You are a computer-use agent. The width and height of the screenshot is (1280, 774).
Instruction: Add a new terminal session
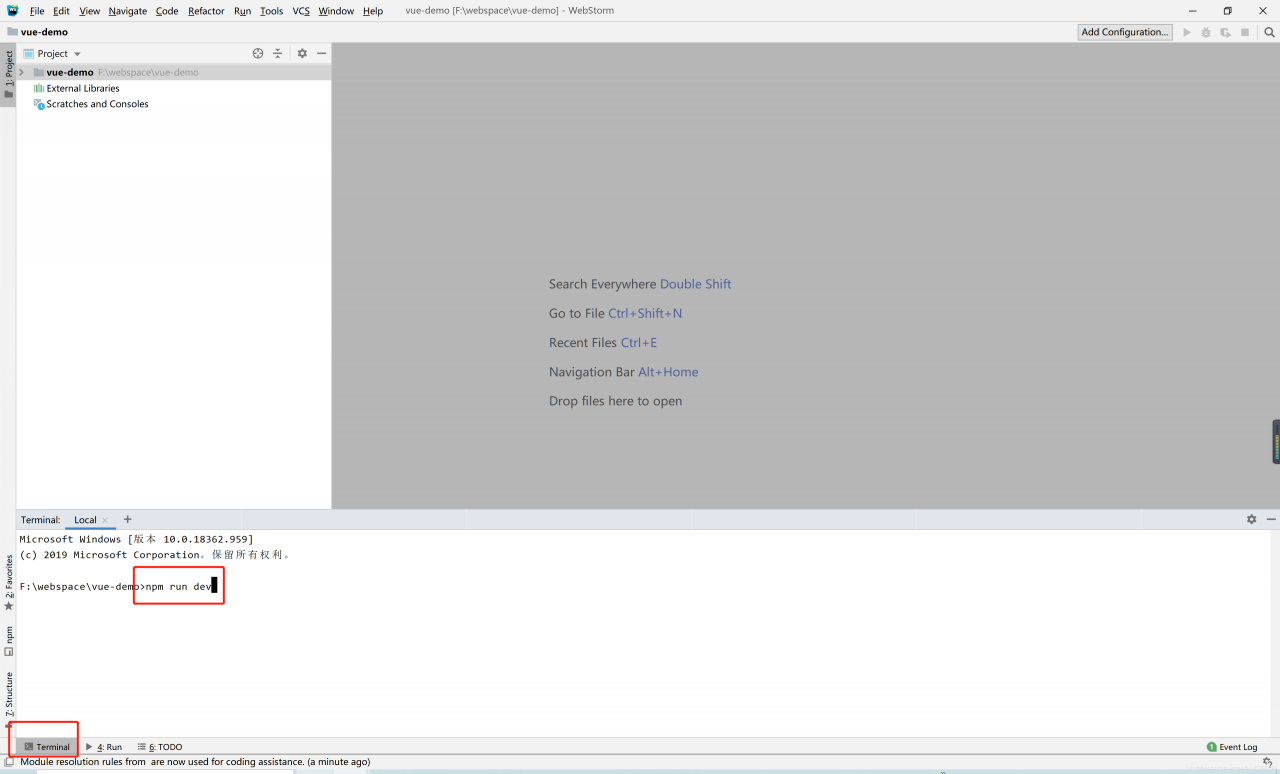[x=127, y=520]
